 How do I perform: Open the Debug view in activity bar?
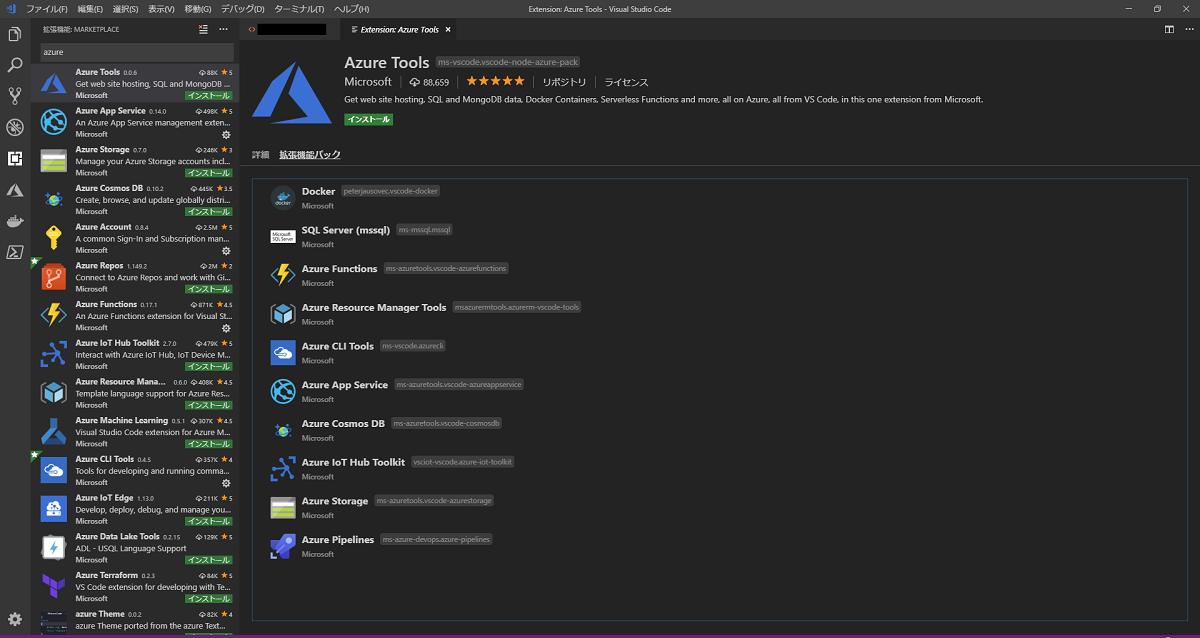tap(15, 127)
